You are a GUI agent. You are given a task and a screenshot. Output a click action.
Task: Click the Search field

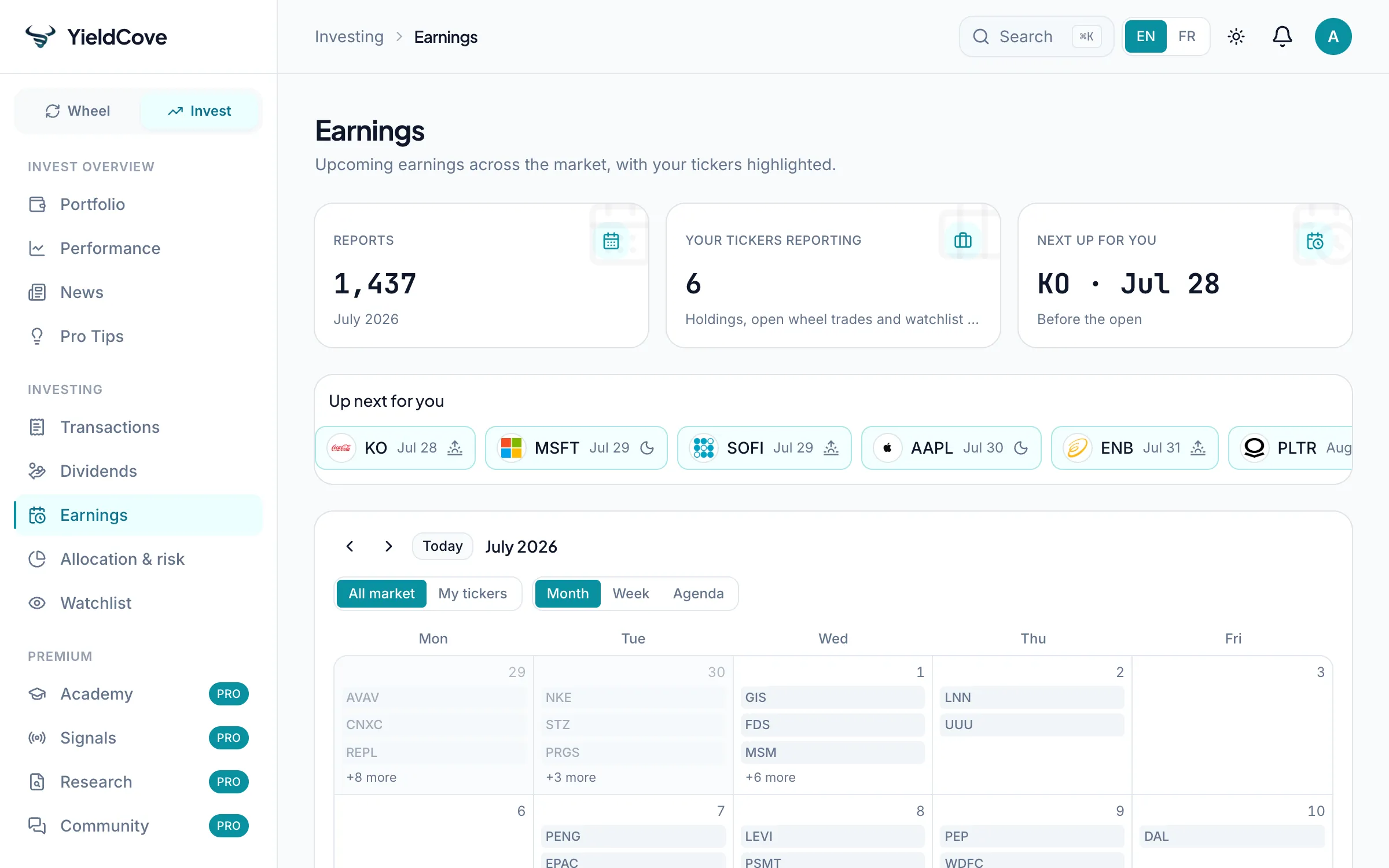pyautogui.click(x=1036, y=36)
